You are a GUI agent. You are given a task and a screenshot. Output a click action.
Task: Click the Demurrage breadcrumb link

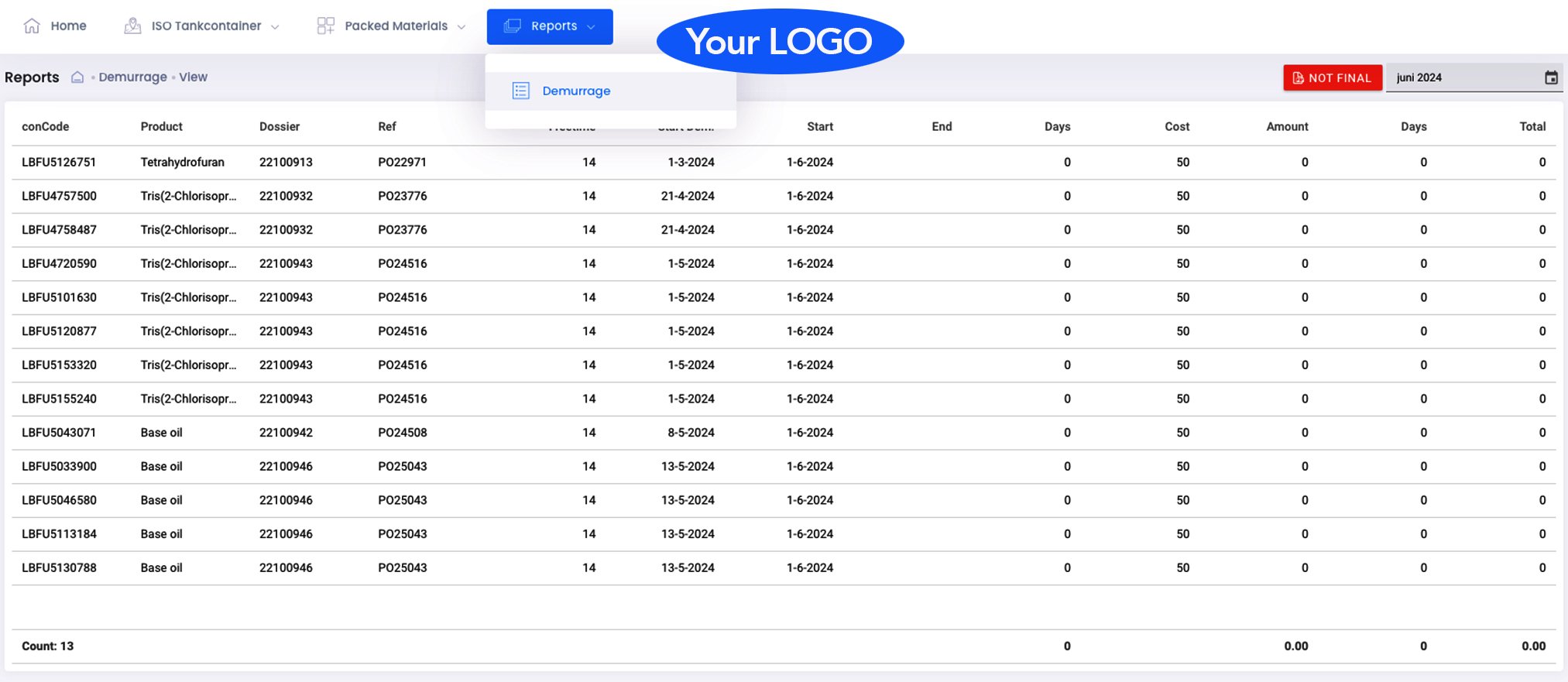132,77
